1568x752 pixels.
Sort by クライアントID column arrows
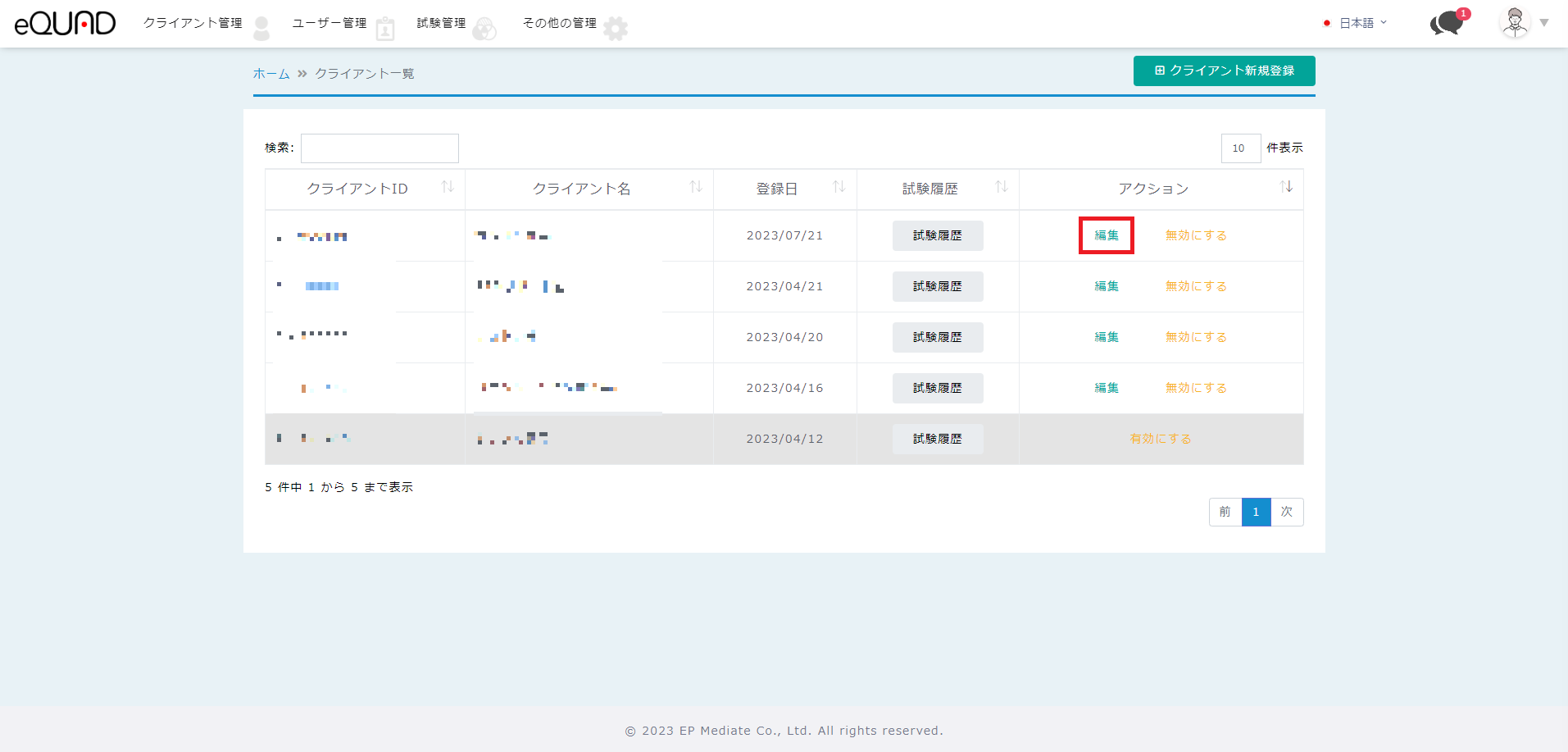click(448, 188)
